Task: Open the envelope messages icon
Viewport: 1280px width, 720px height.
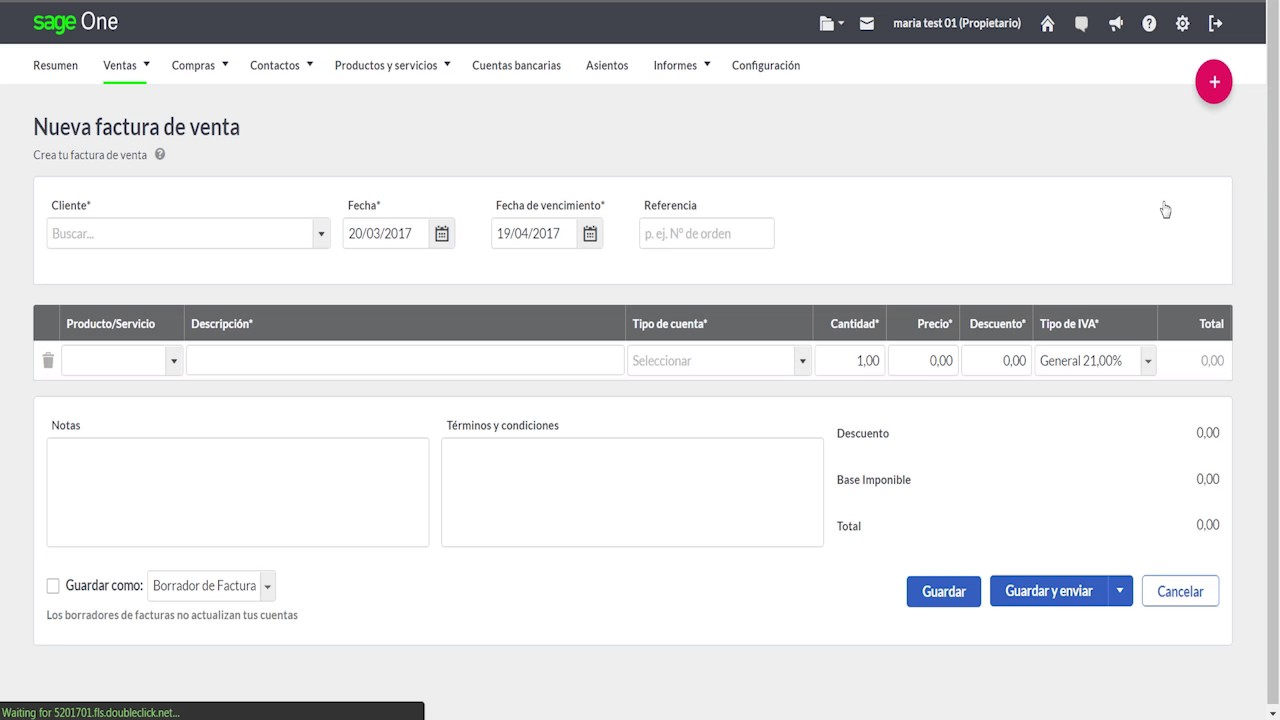Action: (866, 23)
